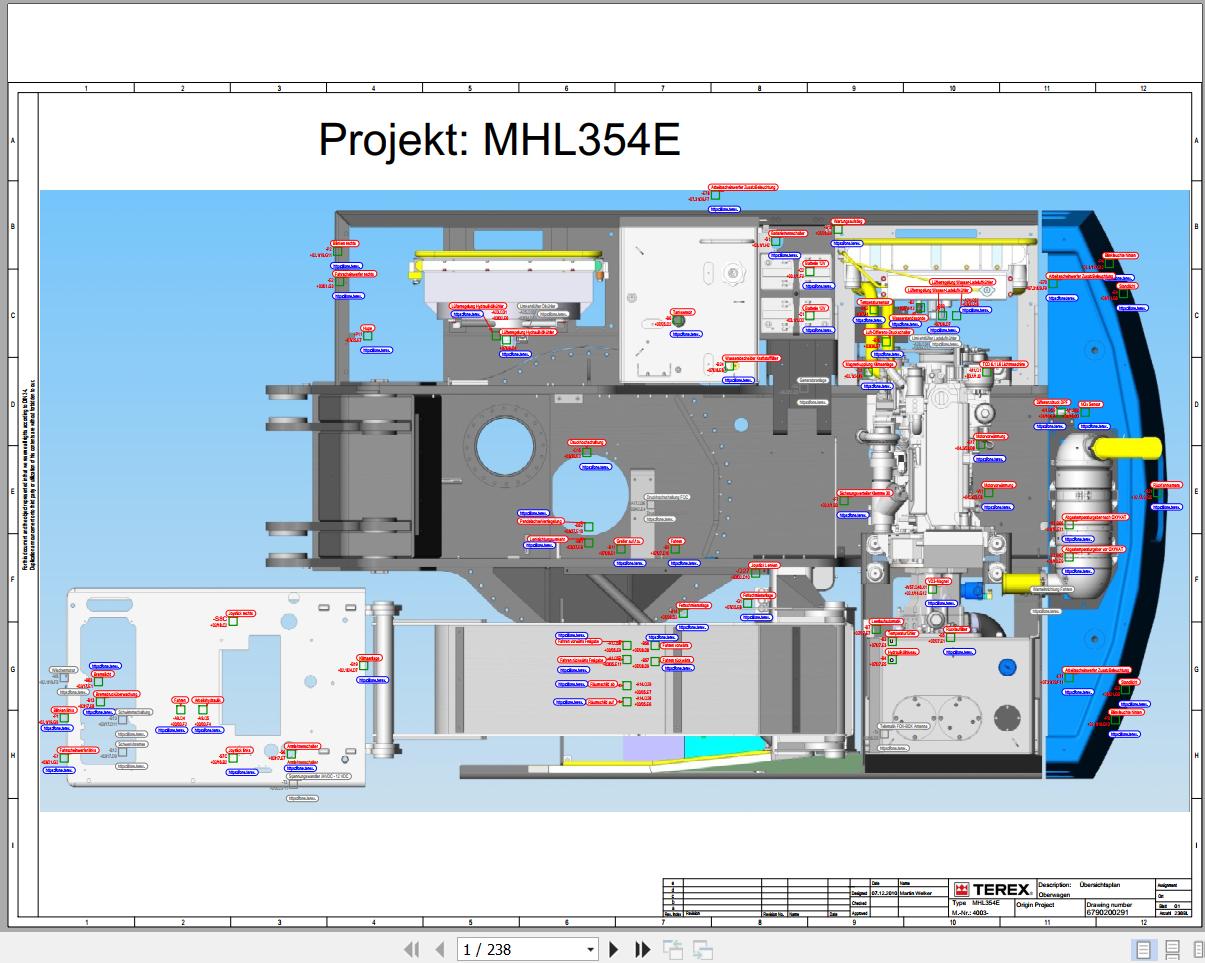1205x963 pixels.
Task: Select the Tankgeber red label
Action: tap(683, 312)
